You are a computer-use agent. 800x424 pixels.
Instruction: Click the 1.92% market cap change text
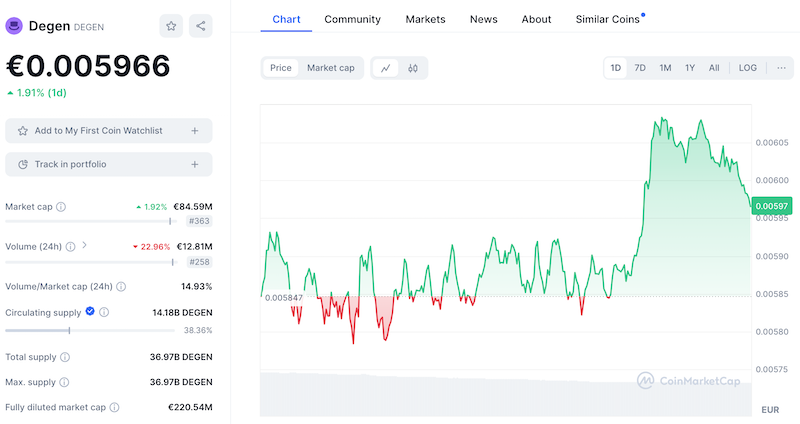[152, 207]
